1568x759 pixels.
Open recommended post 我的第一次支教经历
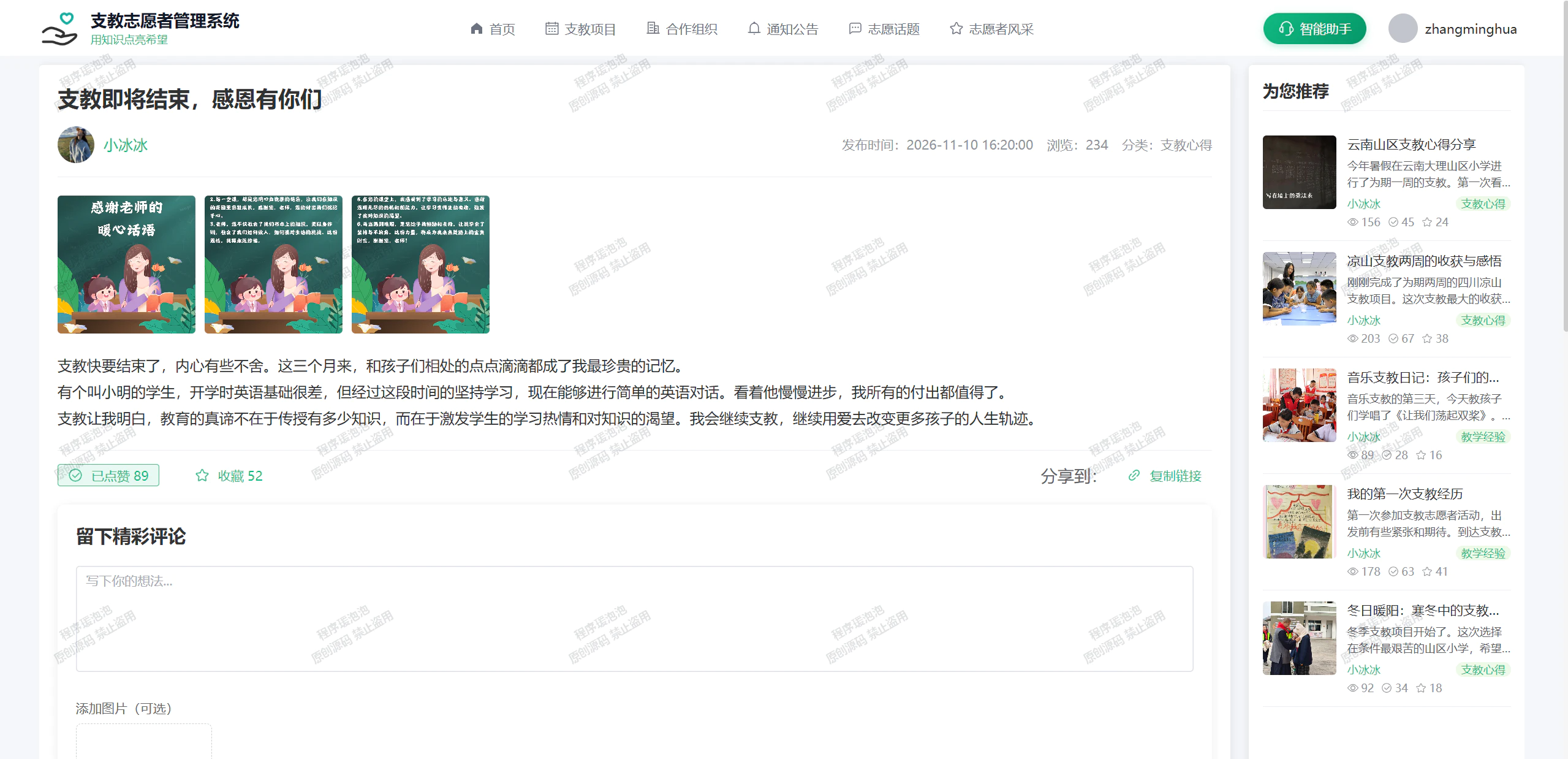point(1405,494)
